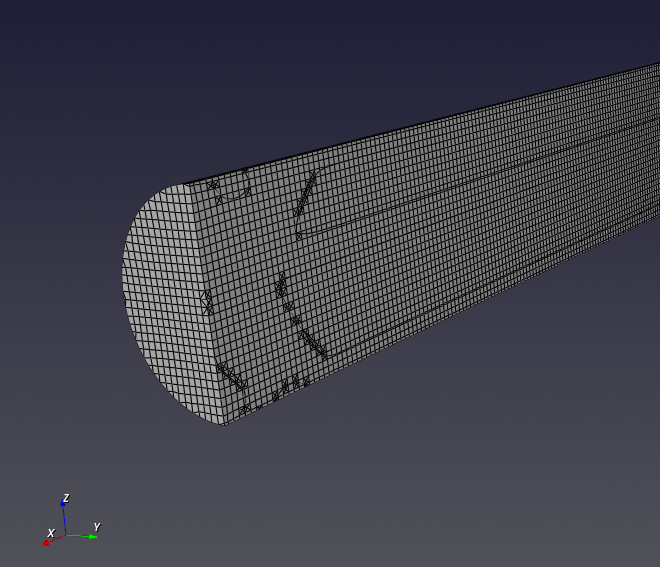Click the origin of the orientation axes
This screenshot has height=567, width=660.
pyautogui.click(x=64, y=537)
